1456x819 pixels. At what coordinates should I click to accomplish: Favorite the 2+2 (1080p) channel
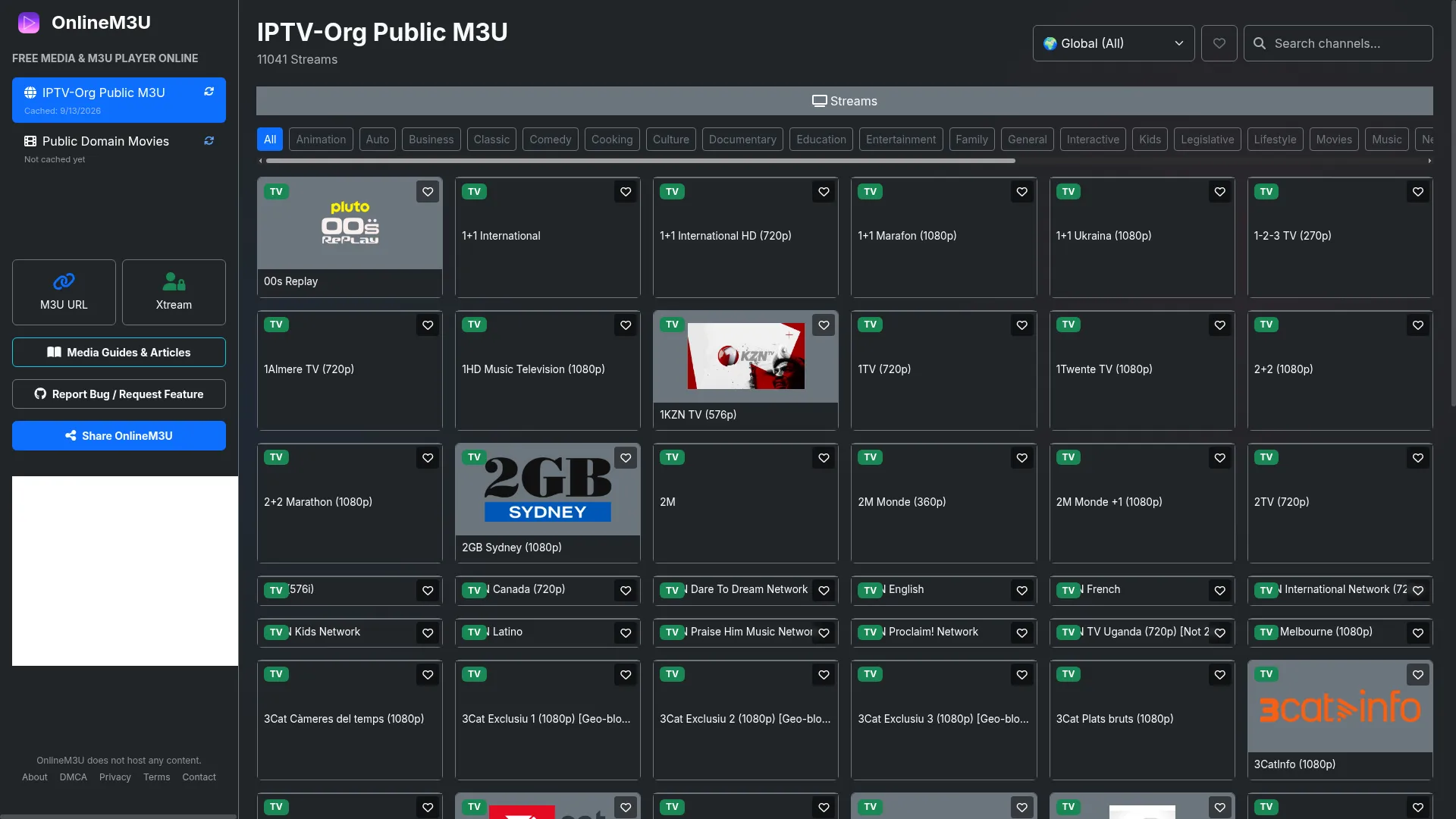[1418, 325]
